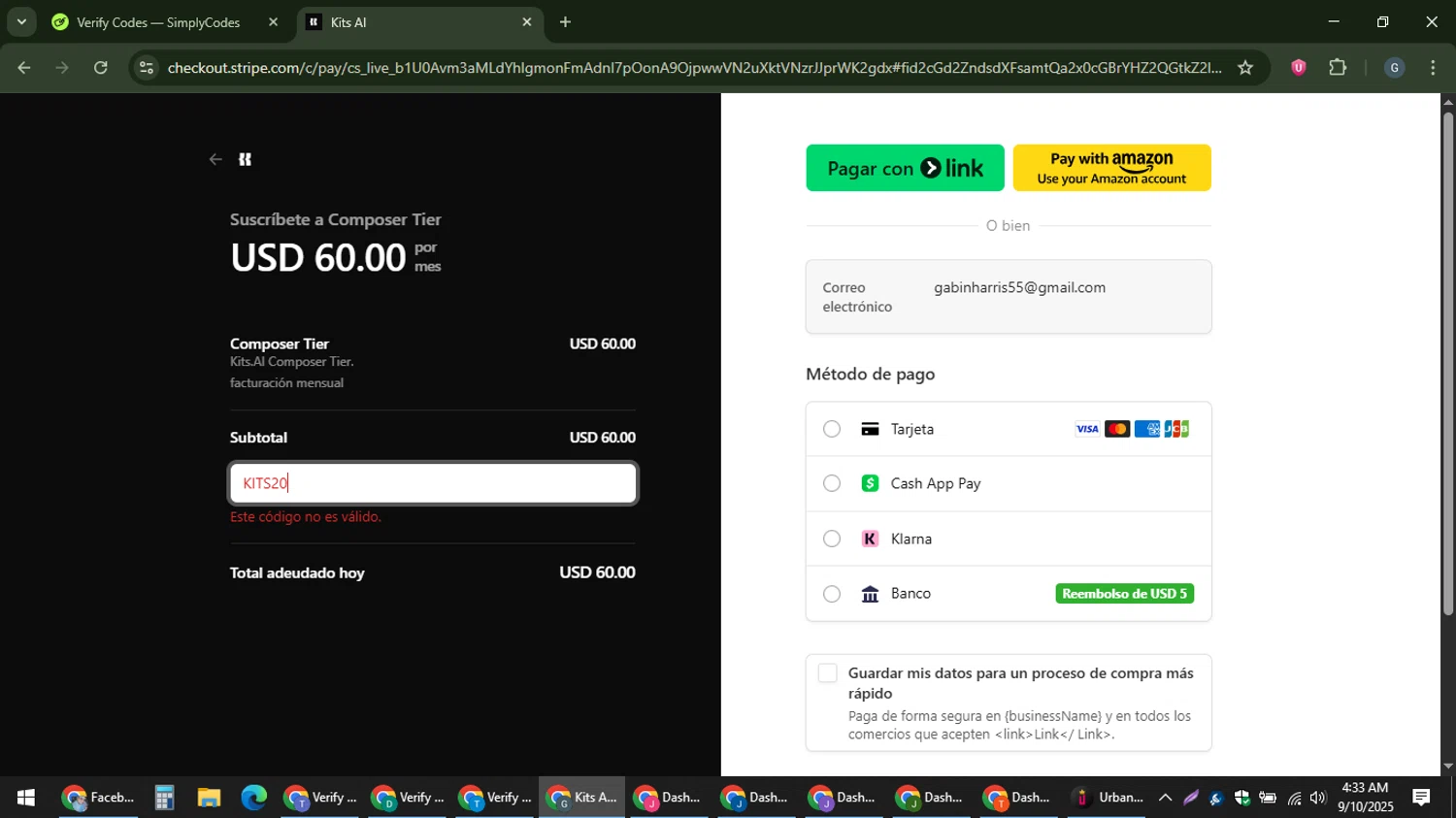Bookmark this page with the star icon
This screenshot has height=818, width=1456.
[1245, 67]
